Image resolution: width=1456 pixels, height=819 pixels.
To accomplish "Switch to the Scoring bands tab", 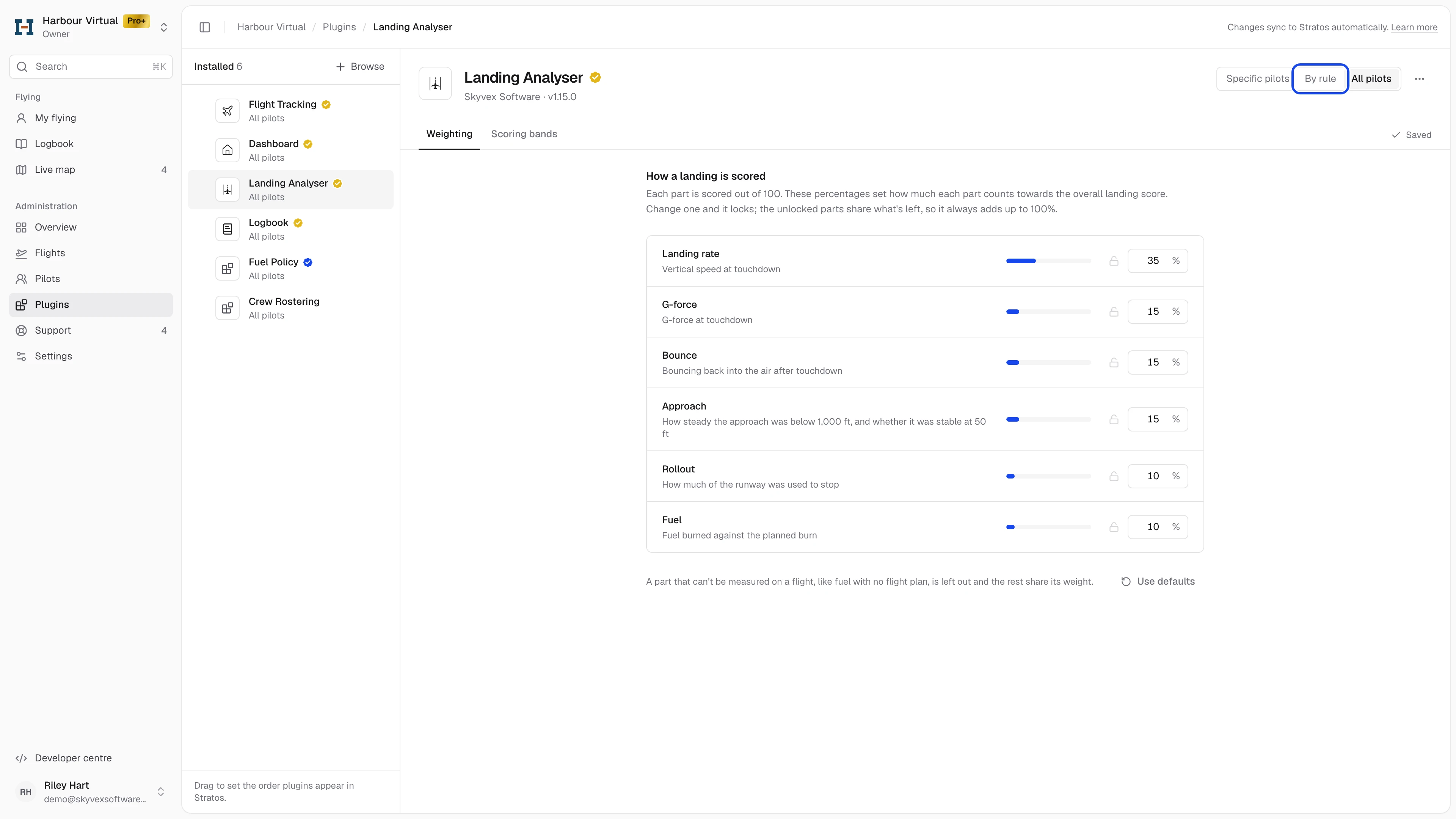I will pyautogui.click(x=524, y=134).
